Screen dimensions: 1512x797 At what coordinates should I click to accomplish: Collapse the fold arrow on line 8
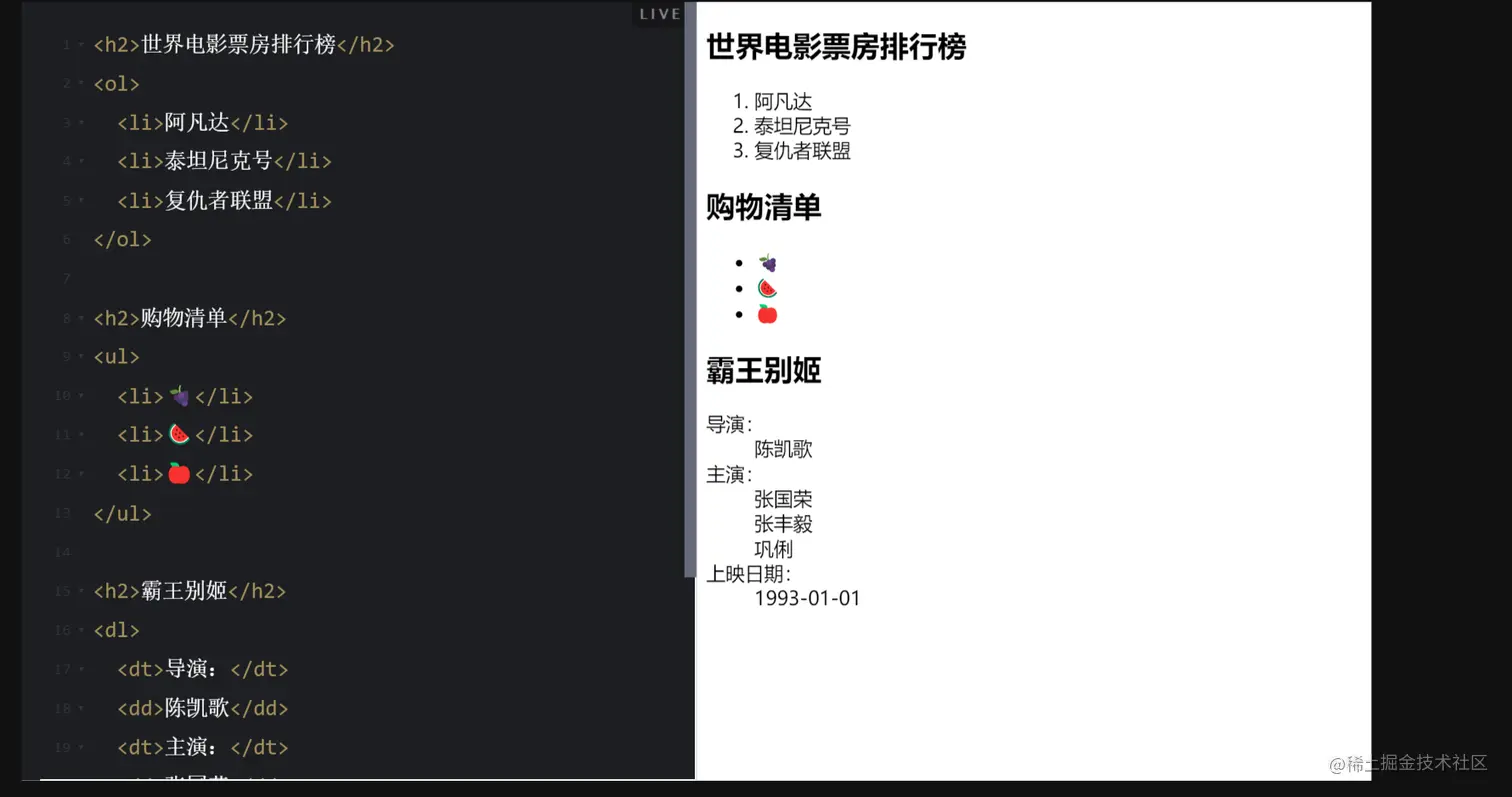click(x=81, y=318)
